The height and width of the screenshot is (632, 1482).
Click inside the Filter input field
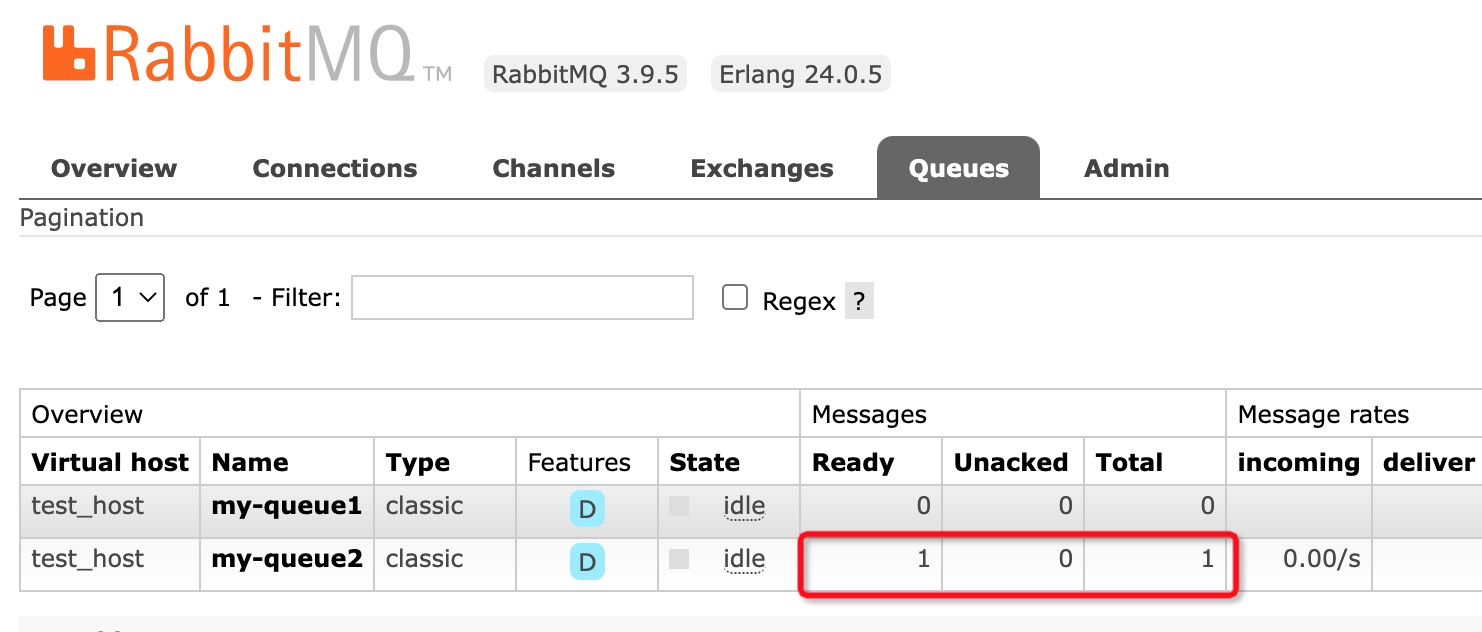521,297
